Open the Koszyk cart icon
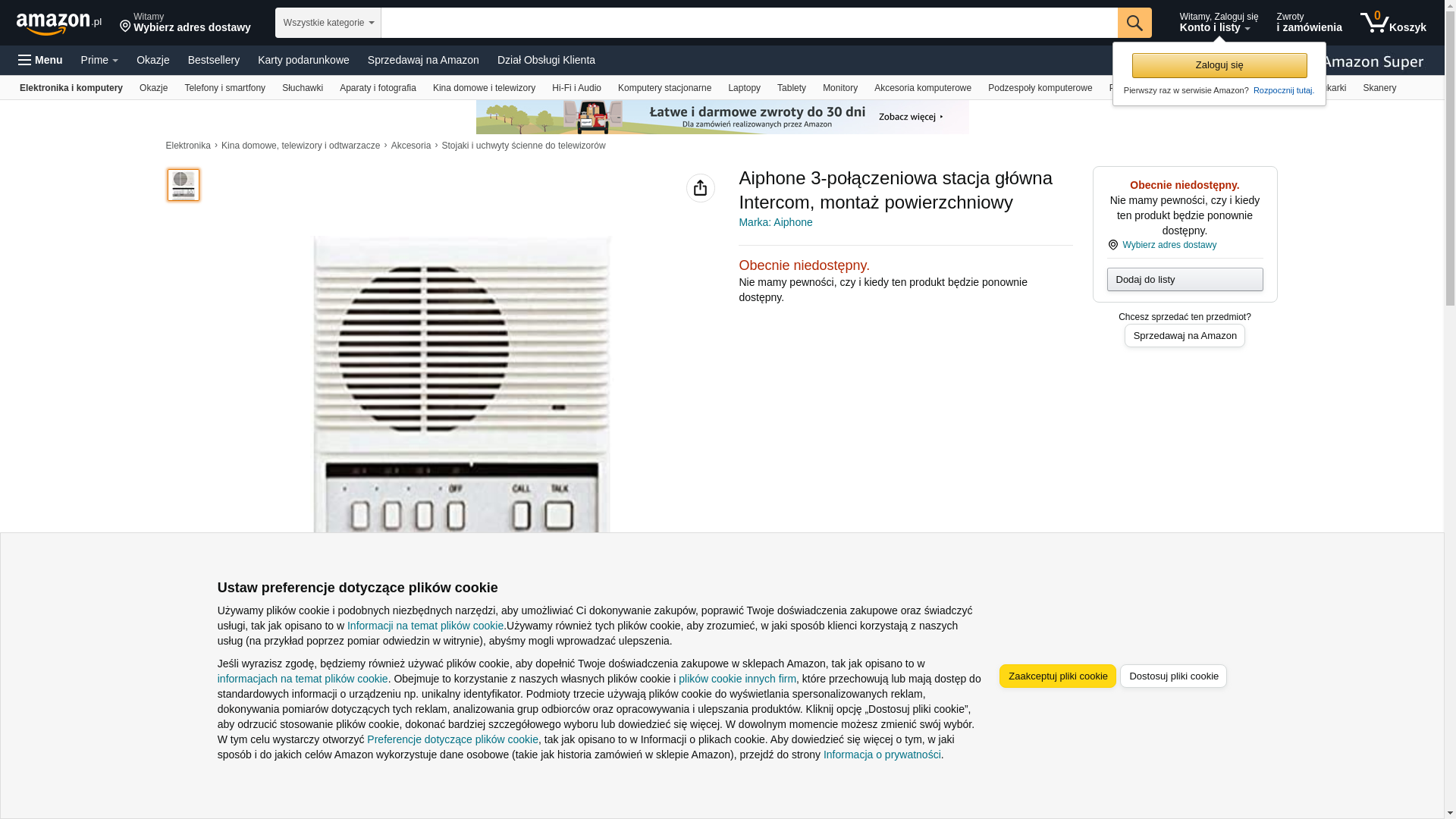This screenshot has height=819, width=1456. click(1393, 23)
